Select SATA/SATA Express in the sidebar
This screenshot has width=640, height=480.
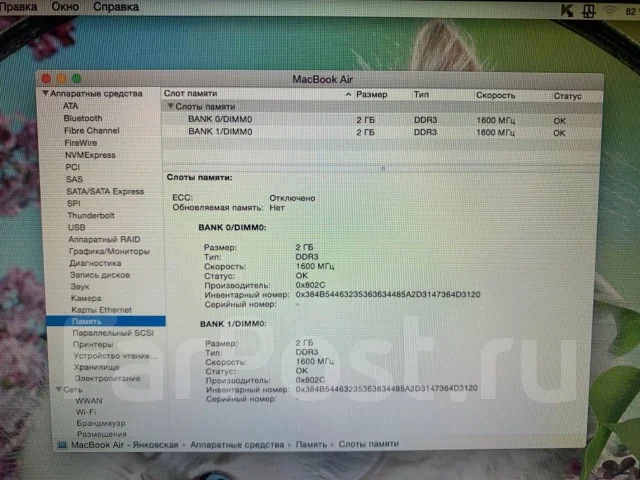click(105, 191)
